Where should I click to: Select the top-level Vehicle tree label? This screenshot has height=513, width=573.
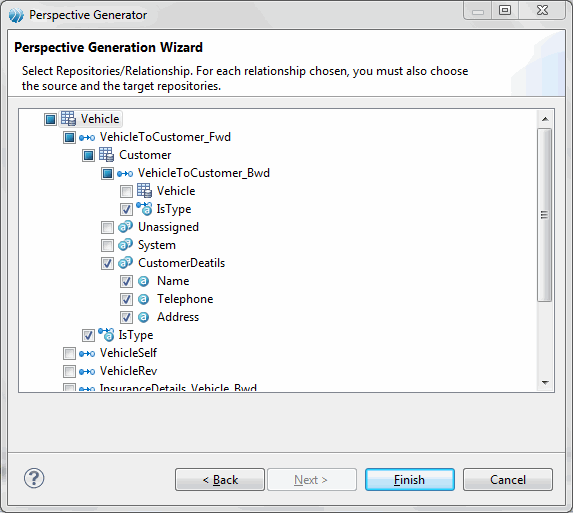coord(100,119)
